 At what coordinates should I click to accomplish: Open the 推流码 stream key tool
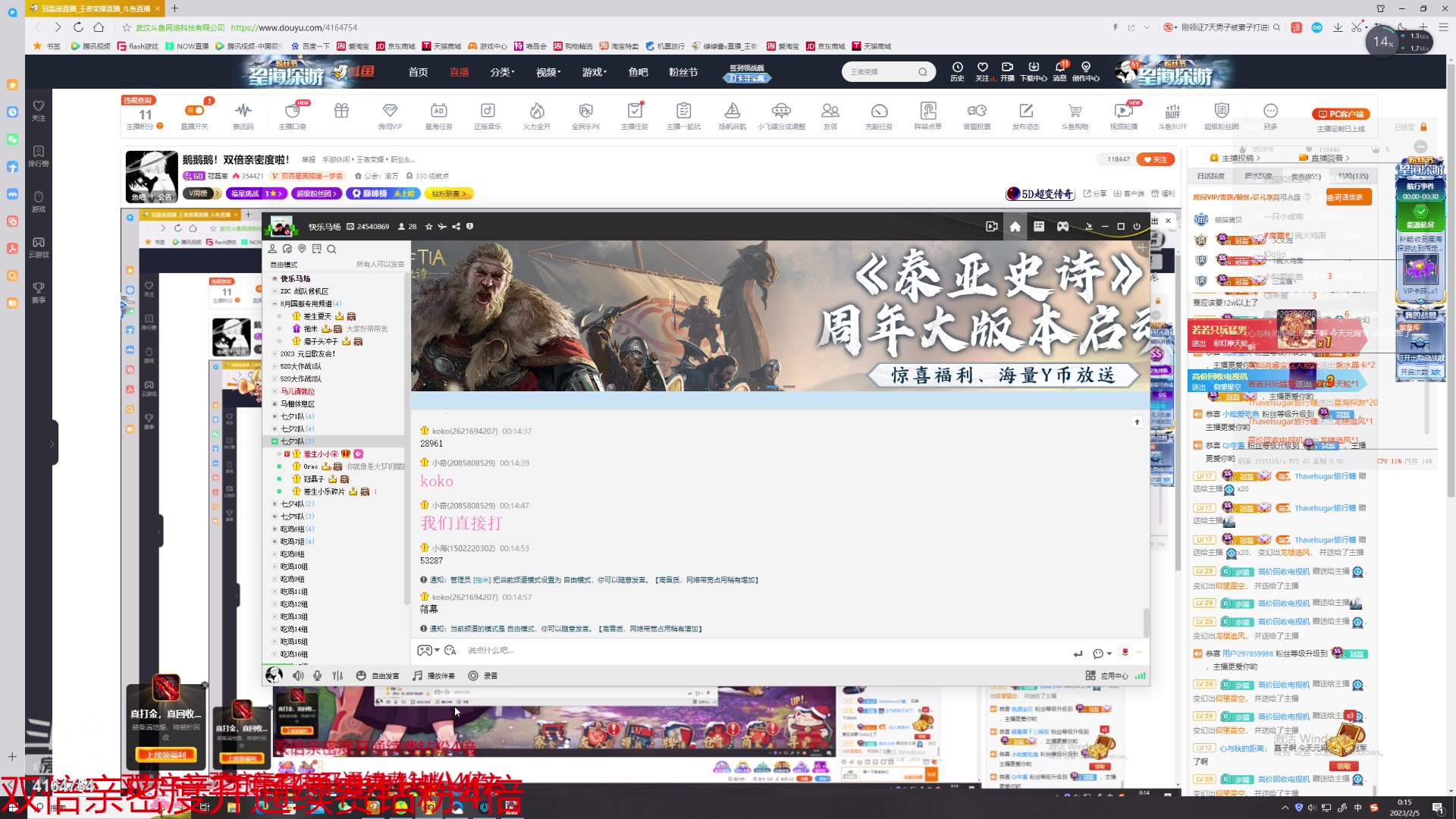pos(243,111)
